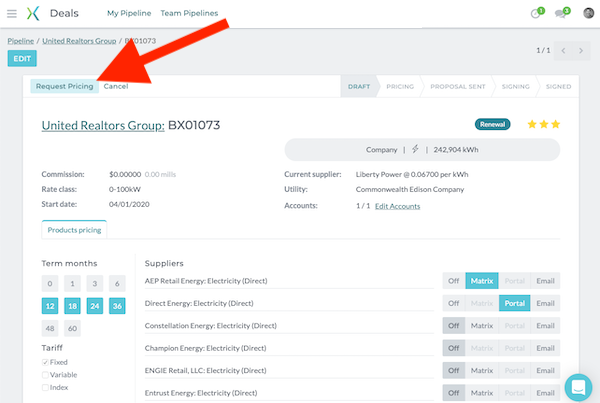This screenshot has width=600, height=403.
Task: Check the Index tariff checkbox
Action: [45, 387]
